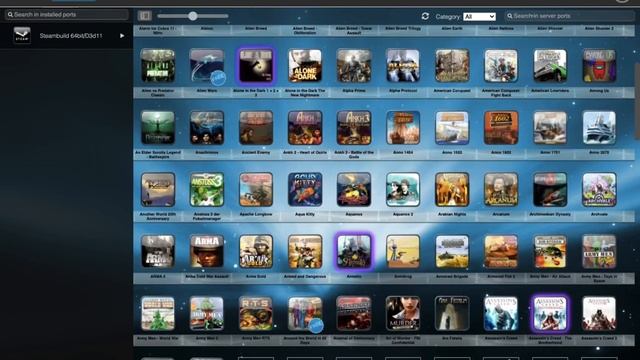Viewport: 640px width, 360px height.
Task: Select the American Conquest game icon
Action: pyautogui.click(x=452, y=66)
